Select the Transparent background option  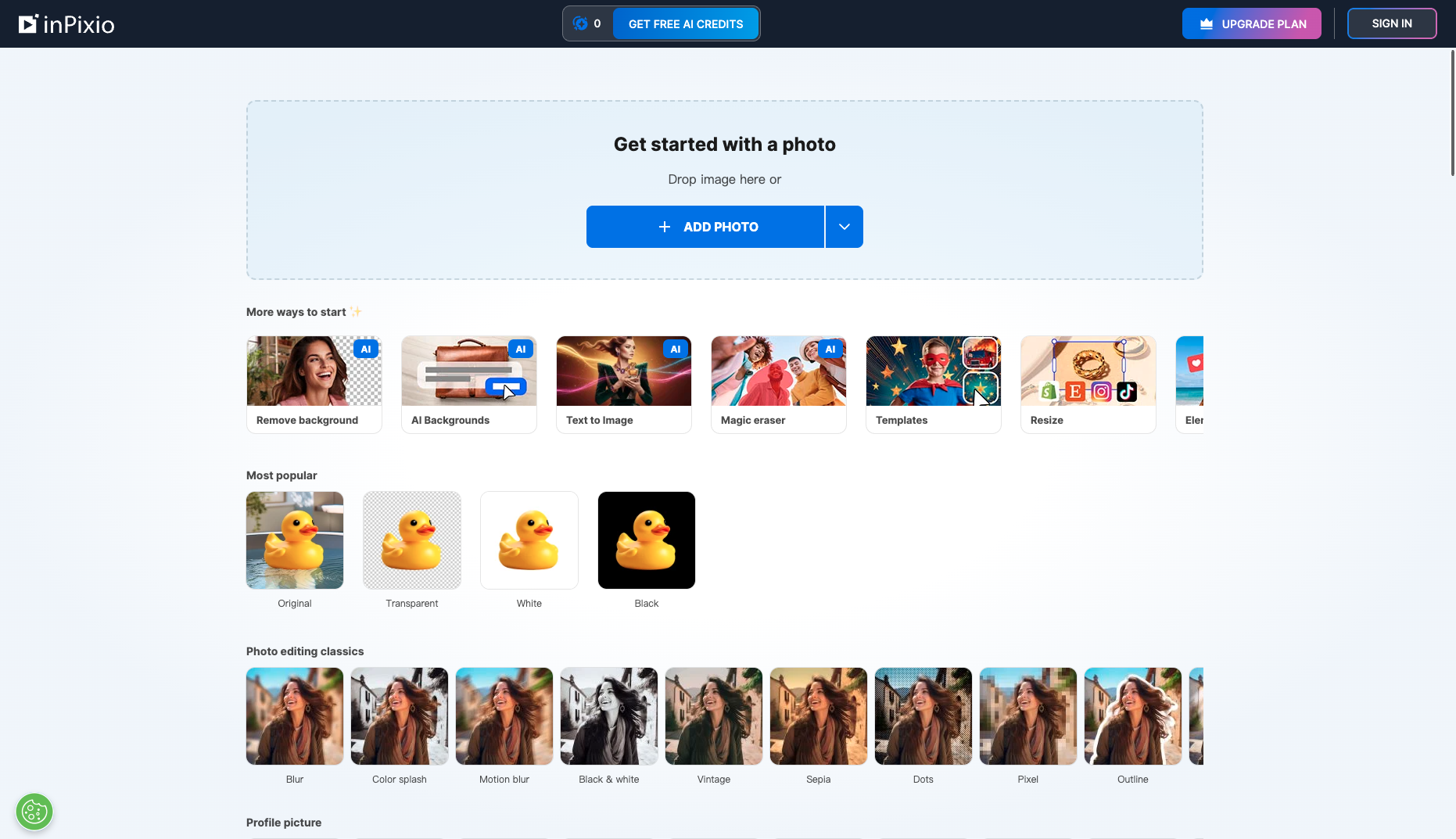click(x=412, y=540)
